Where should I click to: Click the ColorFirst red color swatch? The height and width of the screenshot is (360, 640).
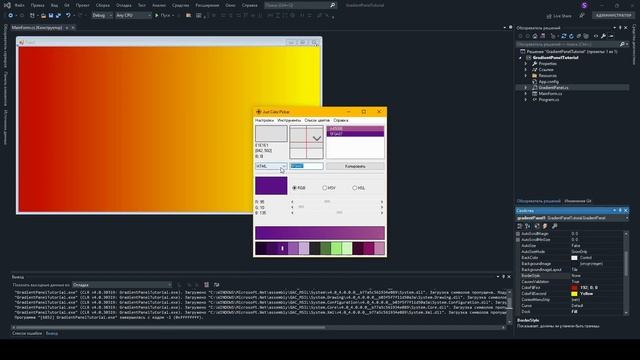click(574, 288)
